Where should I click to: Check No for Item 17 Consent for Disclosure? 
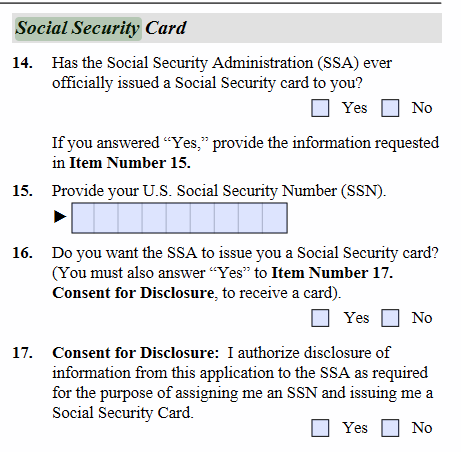(390, 428)
